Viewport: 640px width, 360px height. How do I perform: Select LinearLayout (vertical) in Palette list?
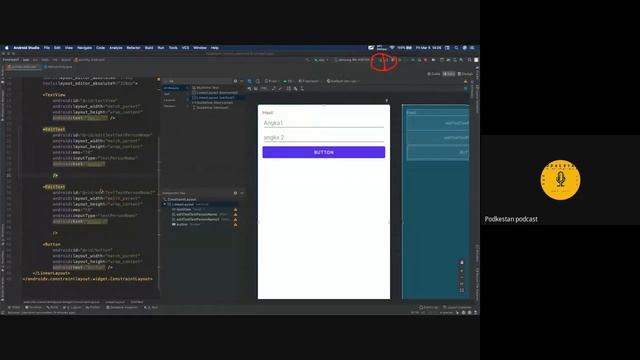coord(215,98)
